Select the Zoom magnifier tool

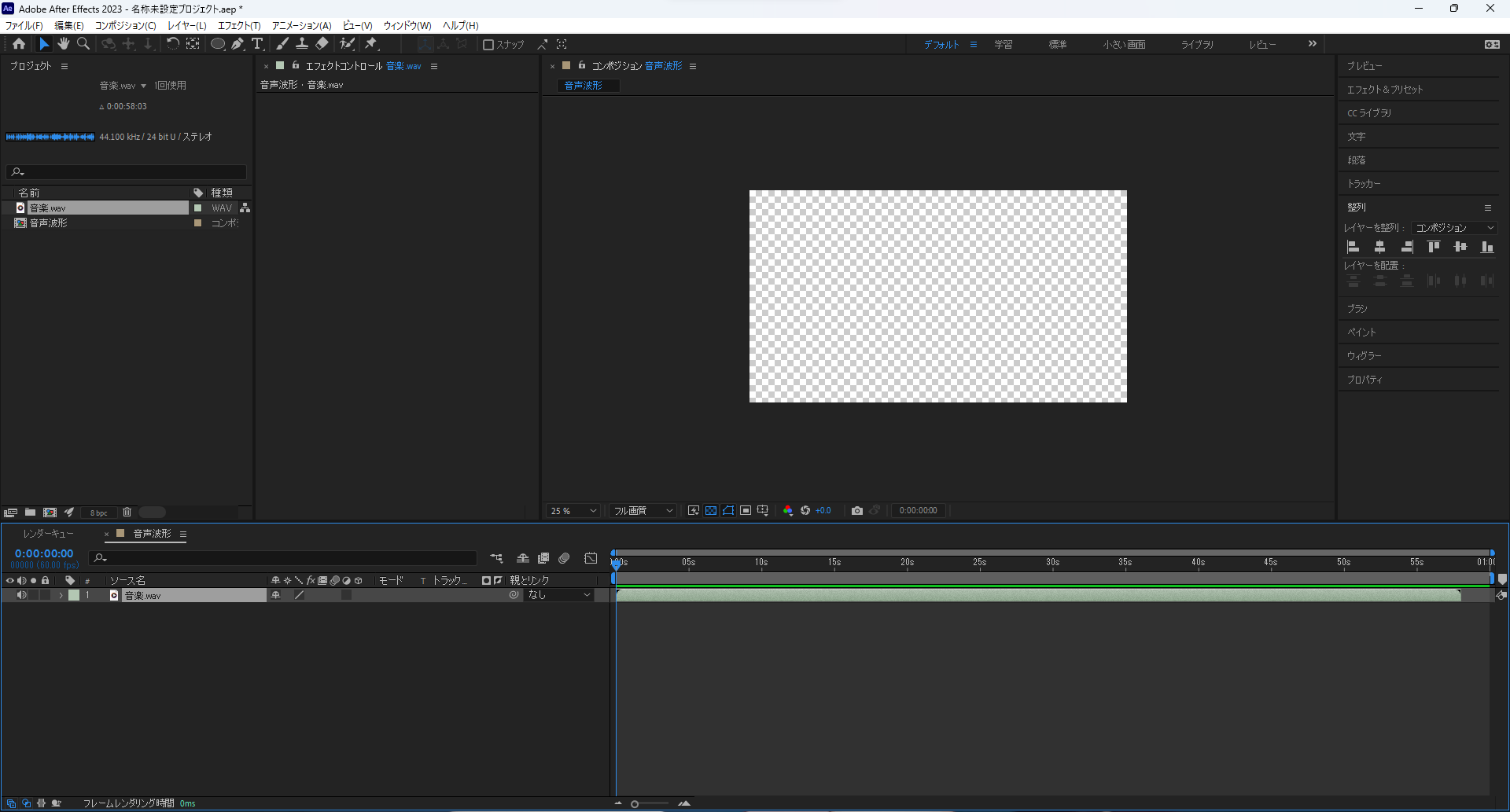pyautogui.click(x=83, y=44)
